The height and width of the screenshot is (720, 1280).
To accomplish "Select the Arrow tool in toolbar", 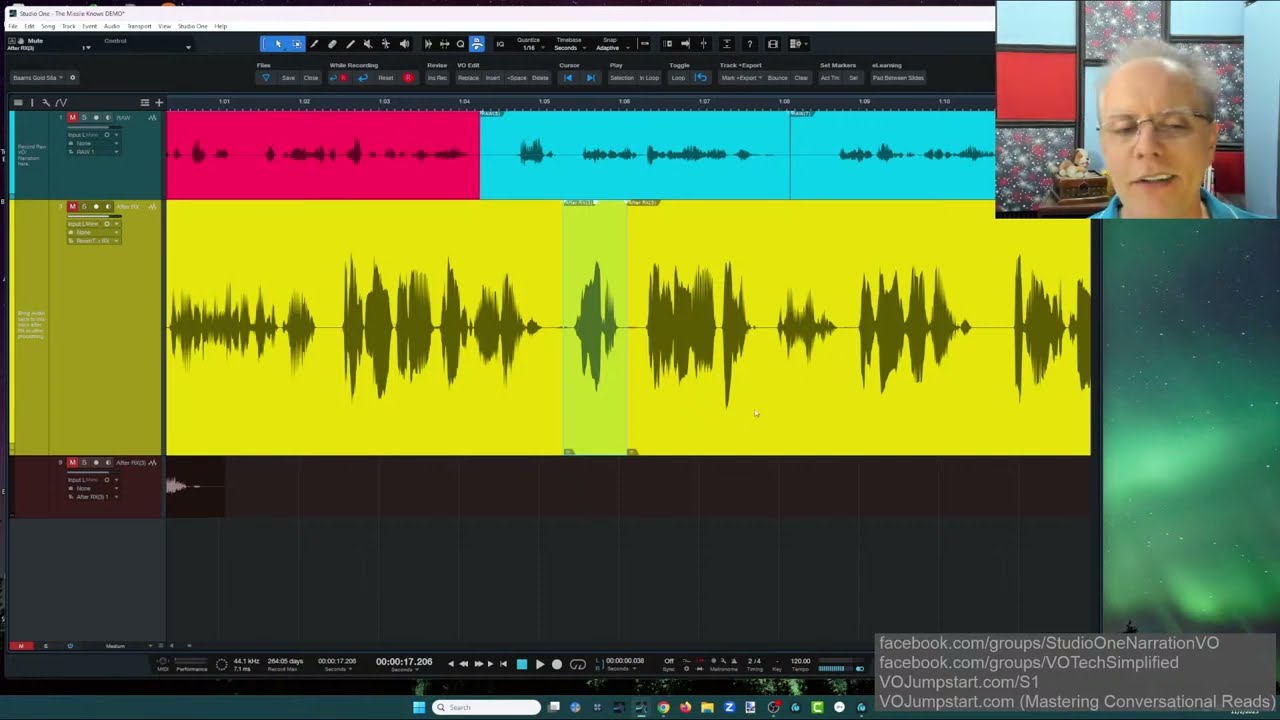I will coord(279,44).
